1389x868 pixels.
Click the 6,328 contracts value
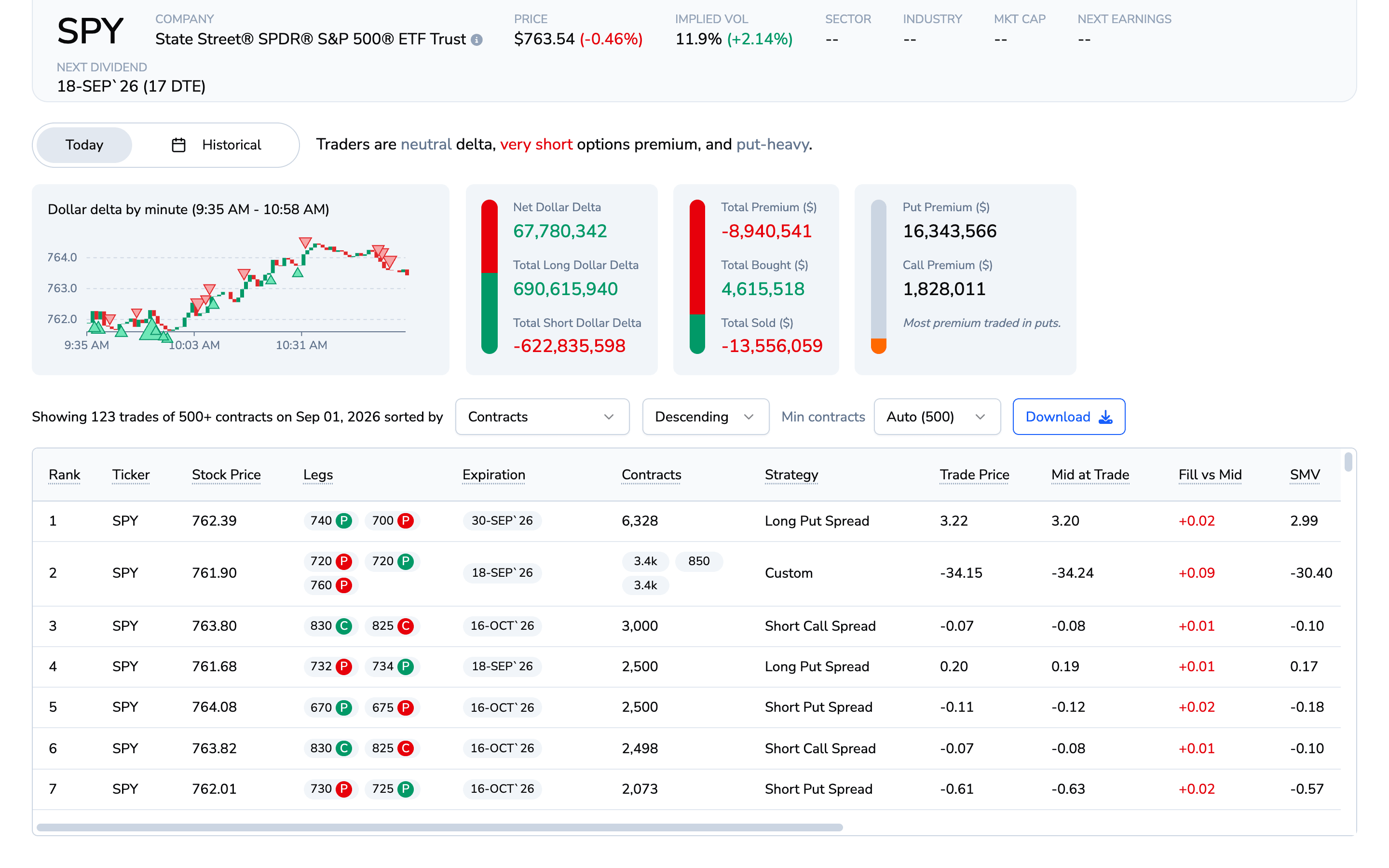point(640,521)
